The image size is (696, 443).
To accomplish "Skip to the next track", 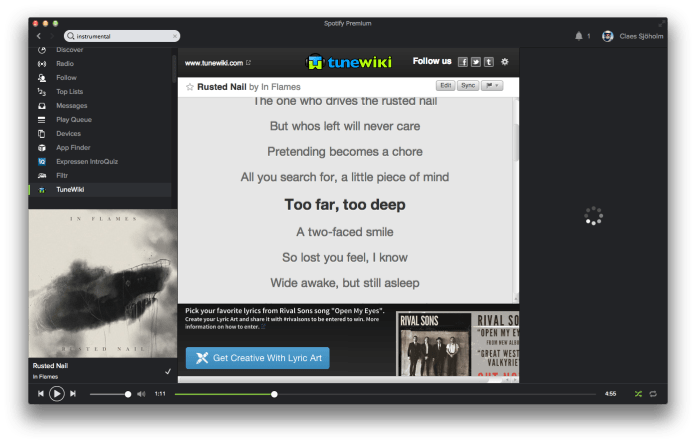I will (x=73, y=394).
